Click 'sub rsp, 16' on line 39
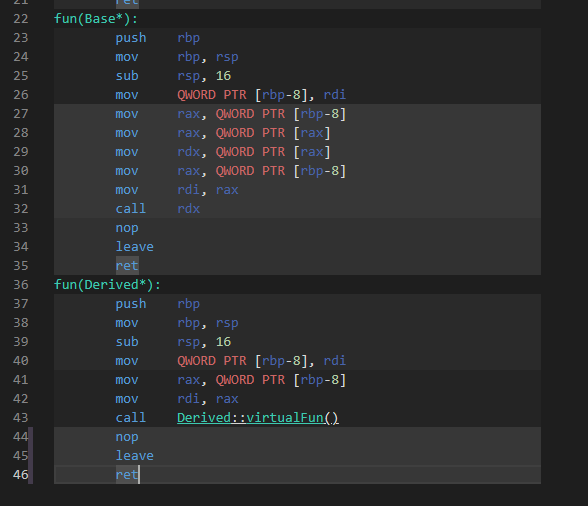 173,342
